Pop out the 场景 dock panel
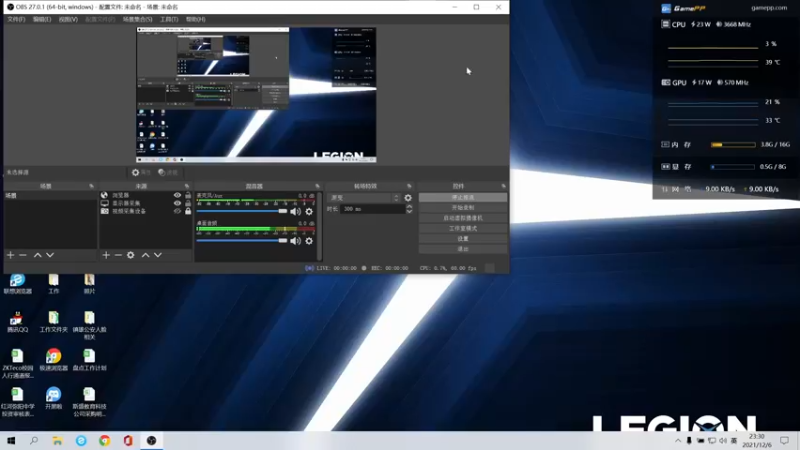This screenshot has width=800, height=450. tap(91, 186)
